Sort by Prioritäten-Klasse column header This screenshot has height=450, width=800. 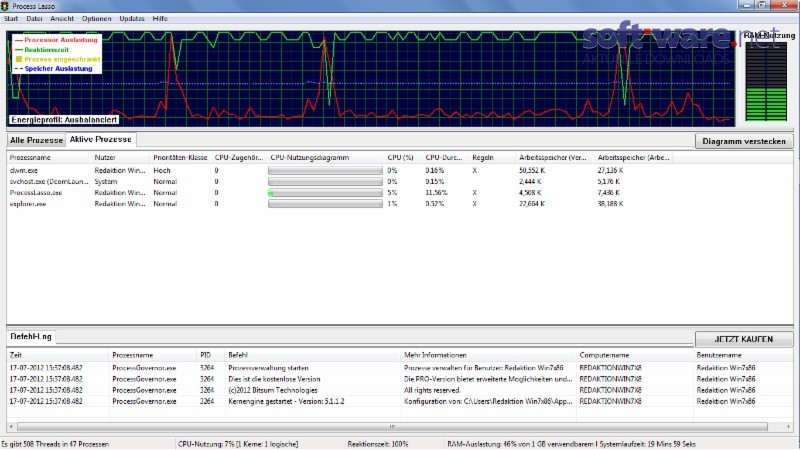point(180,158)
